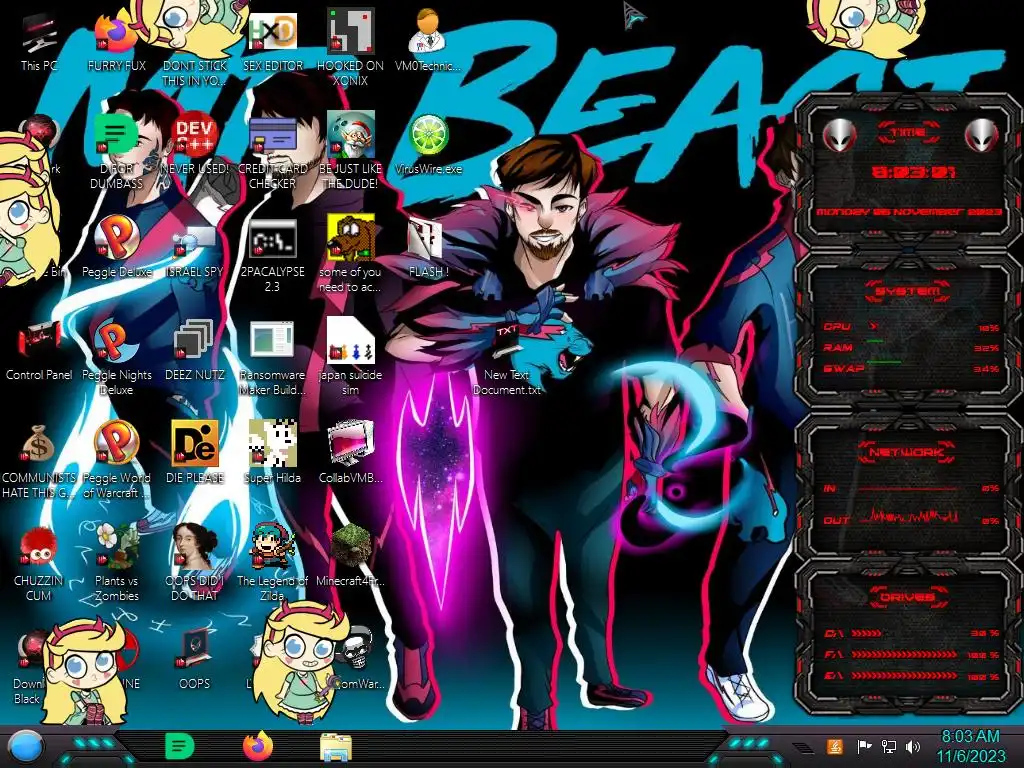
Task: Open Action Center flag tray icon
Action: click(x=864, y=746)
